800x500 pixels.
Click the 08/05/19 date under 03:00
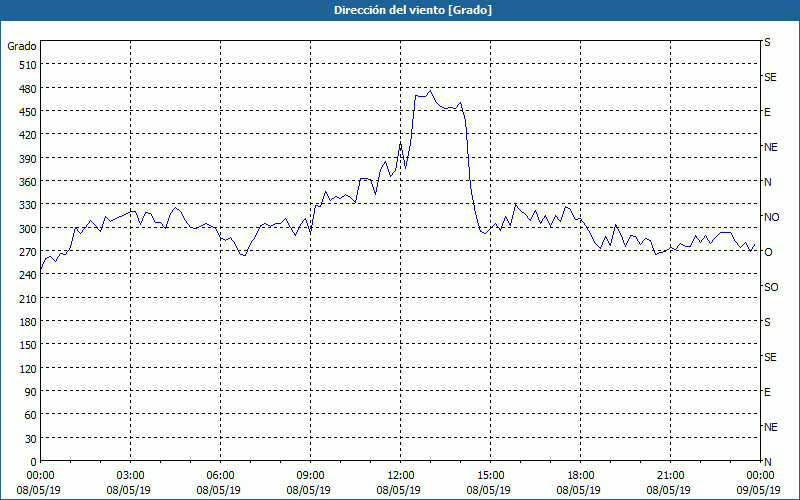tap(129, 490)
